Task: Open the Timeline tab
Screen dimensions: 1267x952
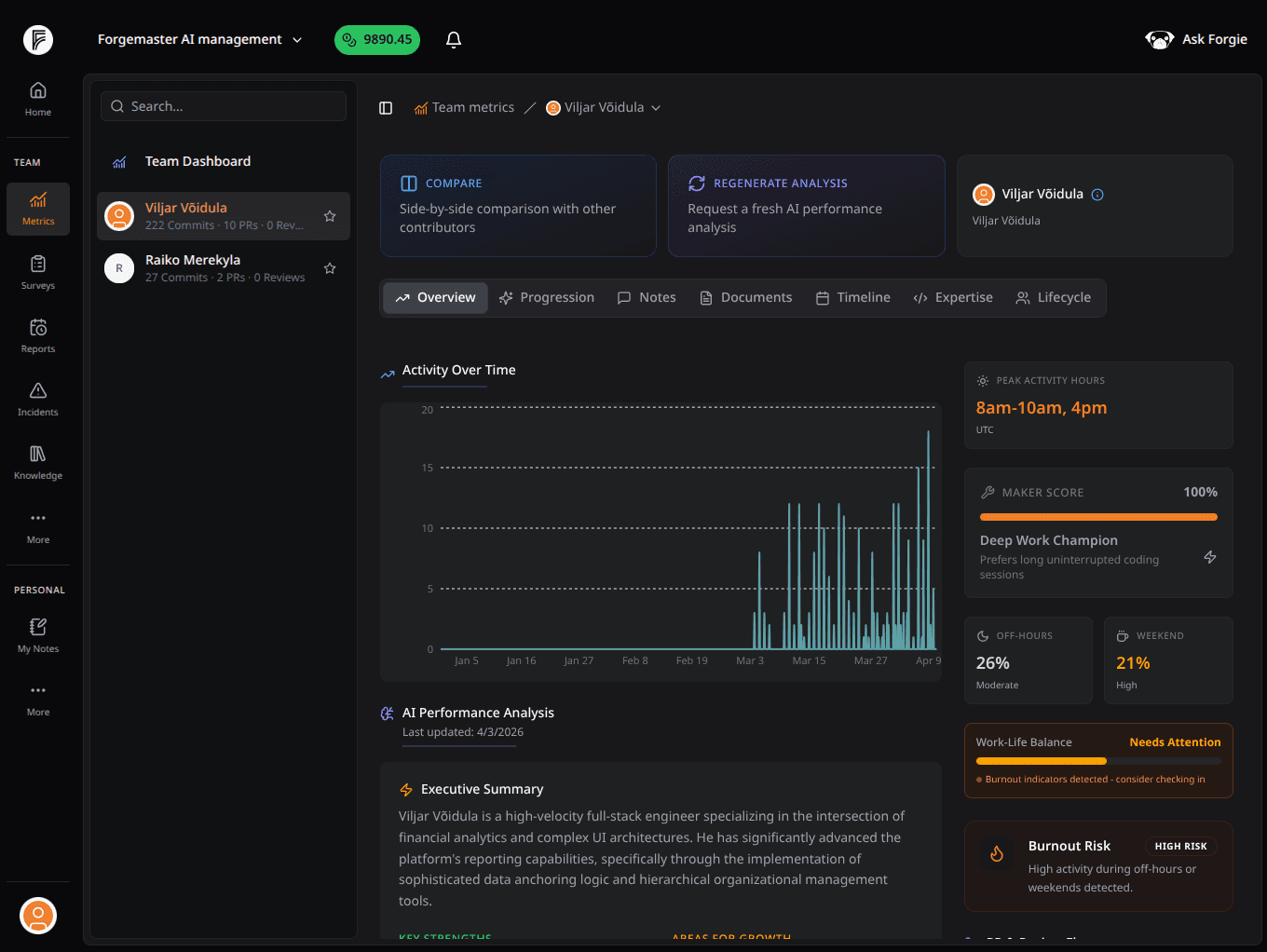Action: [852, 297]
